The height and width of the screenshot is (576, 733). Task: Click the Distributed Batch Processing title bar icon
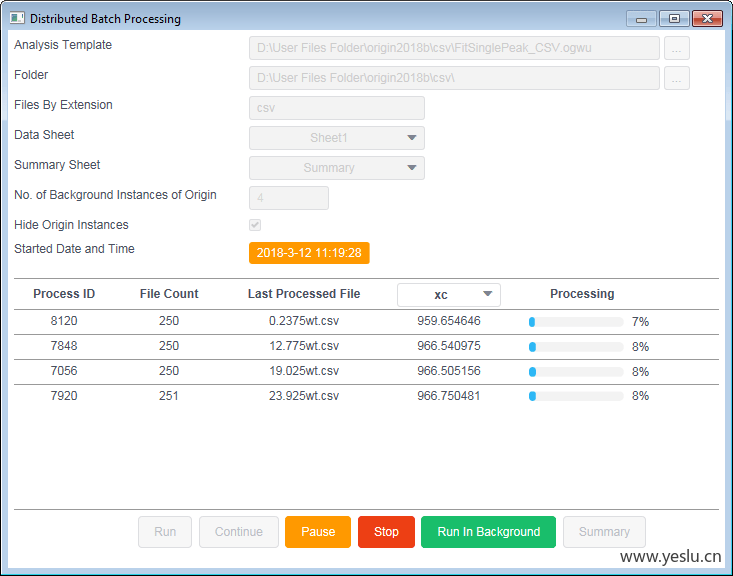[x=17, y=18]
